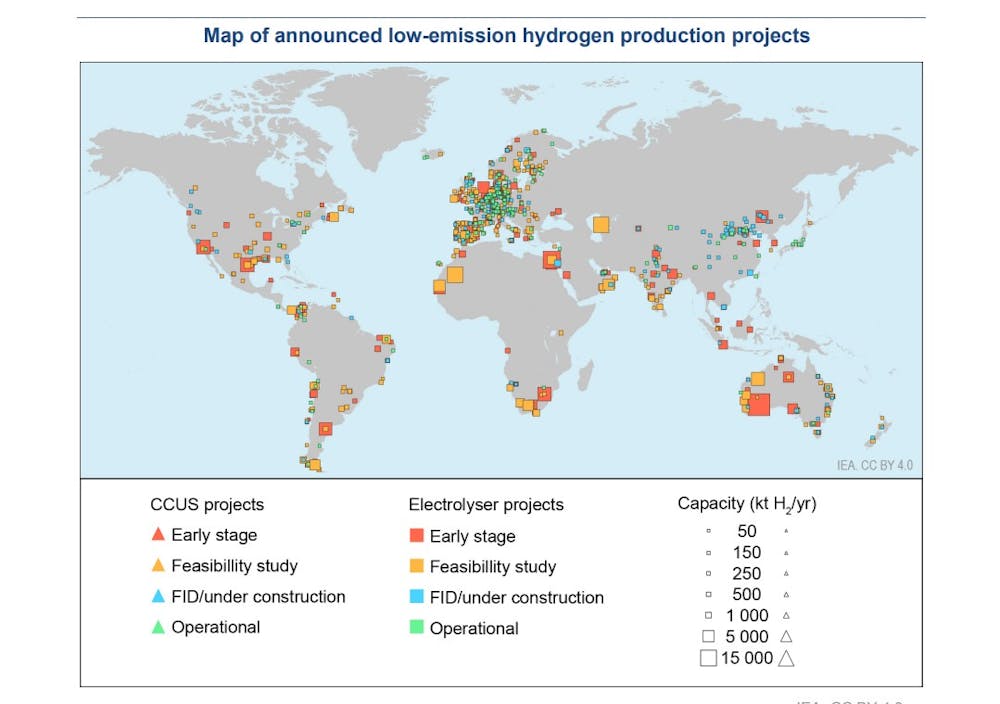Click the tiny square beside capacity 150
Image resolution: width=1000 pixels, height=704 pixels.
tap(708, 552)
